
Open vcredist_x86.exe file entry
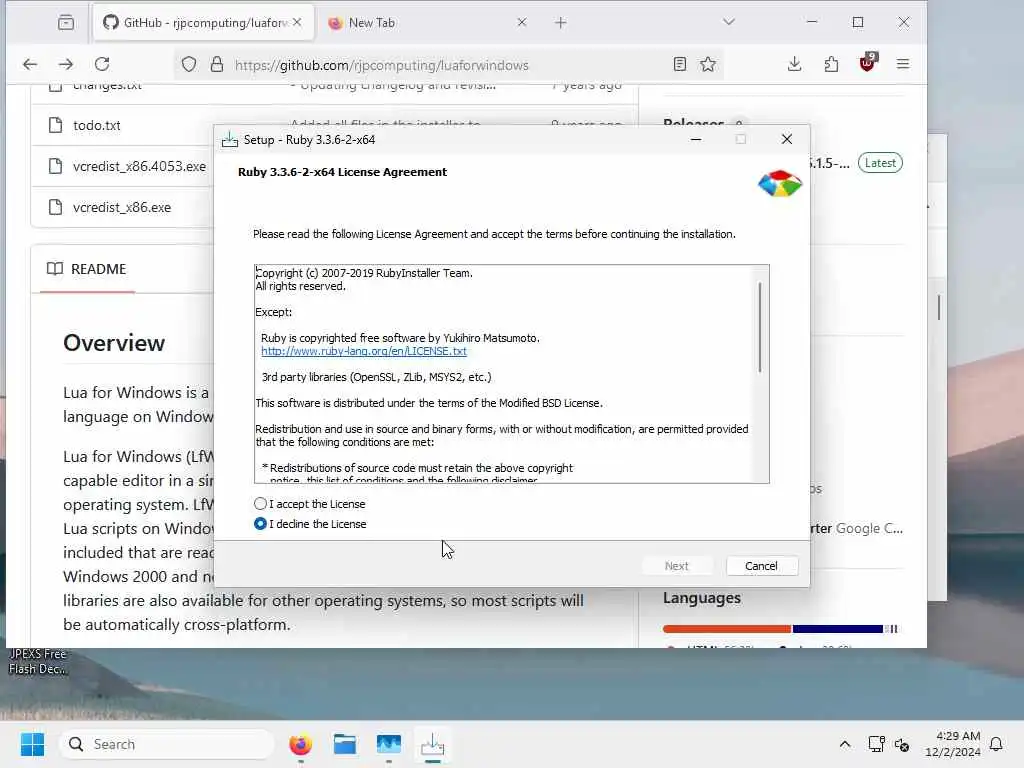[x=122, y=208]
